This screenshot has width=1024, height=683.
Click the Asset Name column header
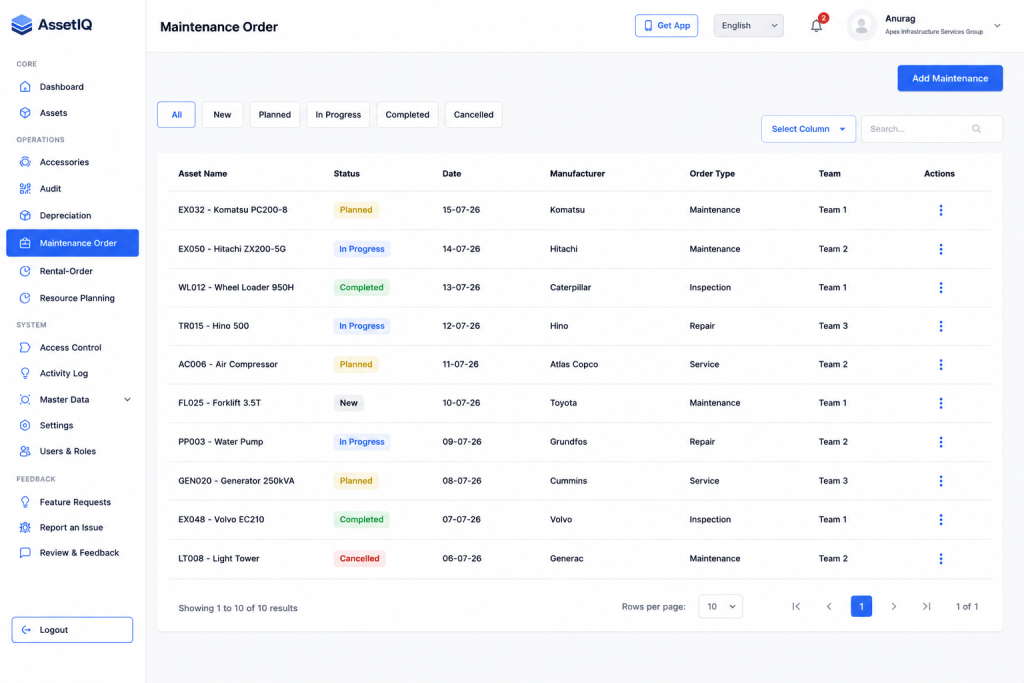(x=202, y=174)
